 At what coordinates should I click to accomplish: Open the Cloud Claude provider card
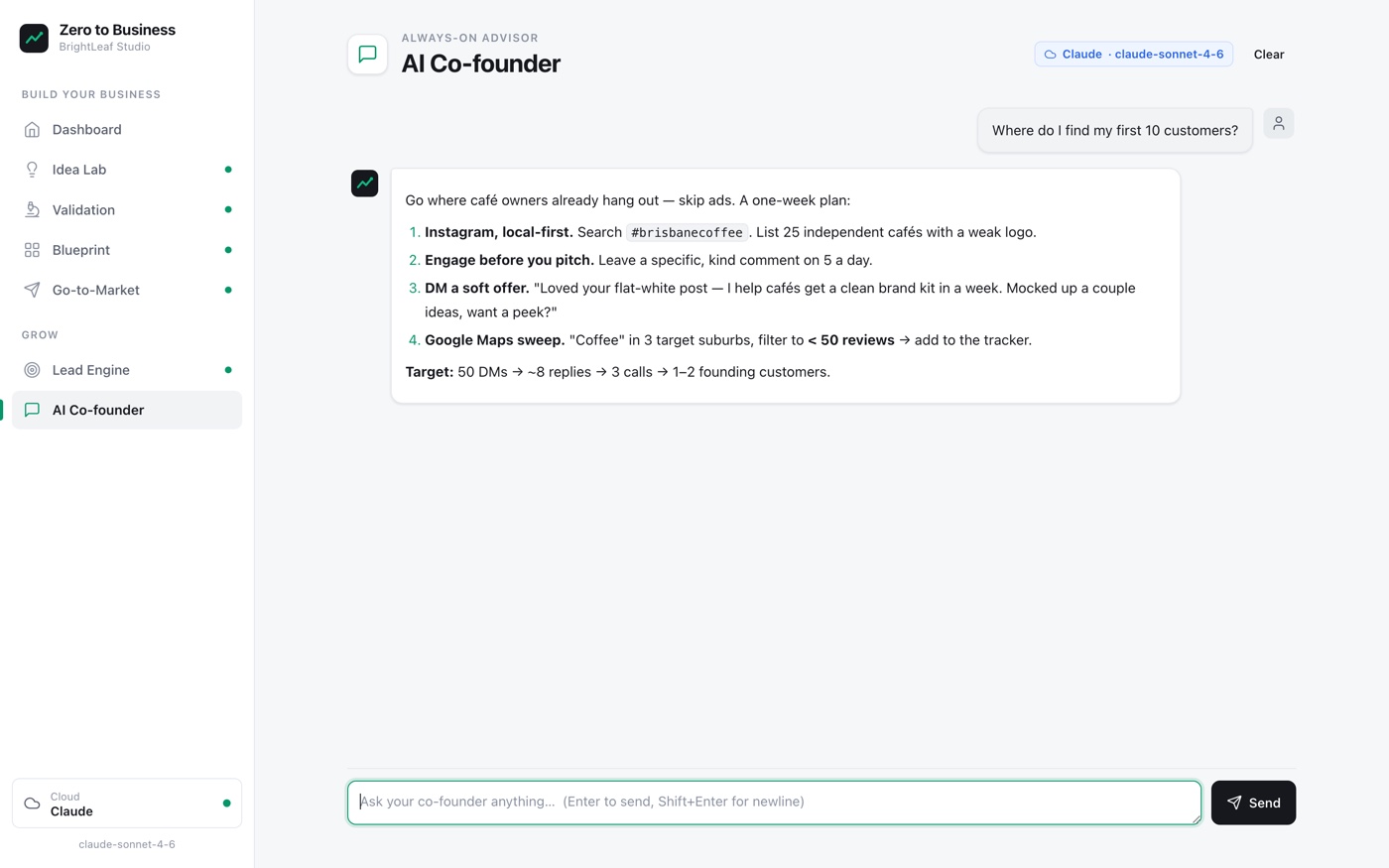click(x=127, y=804)
